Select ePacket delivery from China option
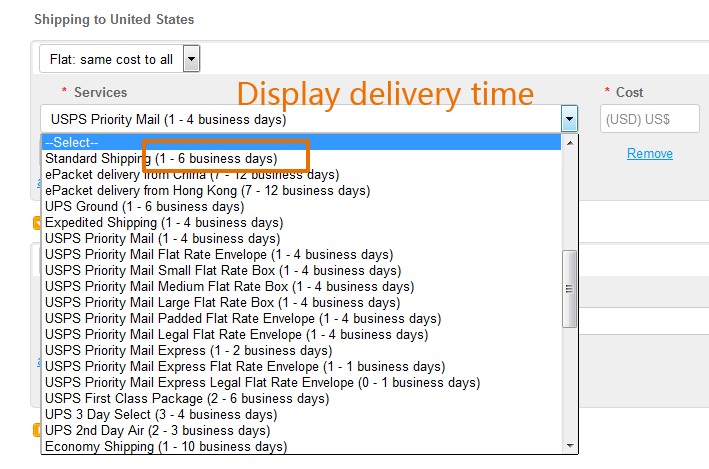709x469 pixels. tap(302, 175)
